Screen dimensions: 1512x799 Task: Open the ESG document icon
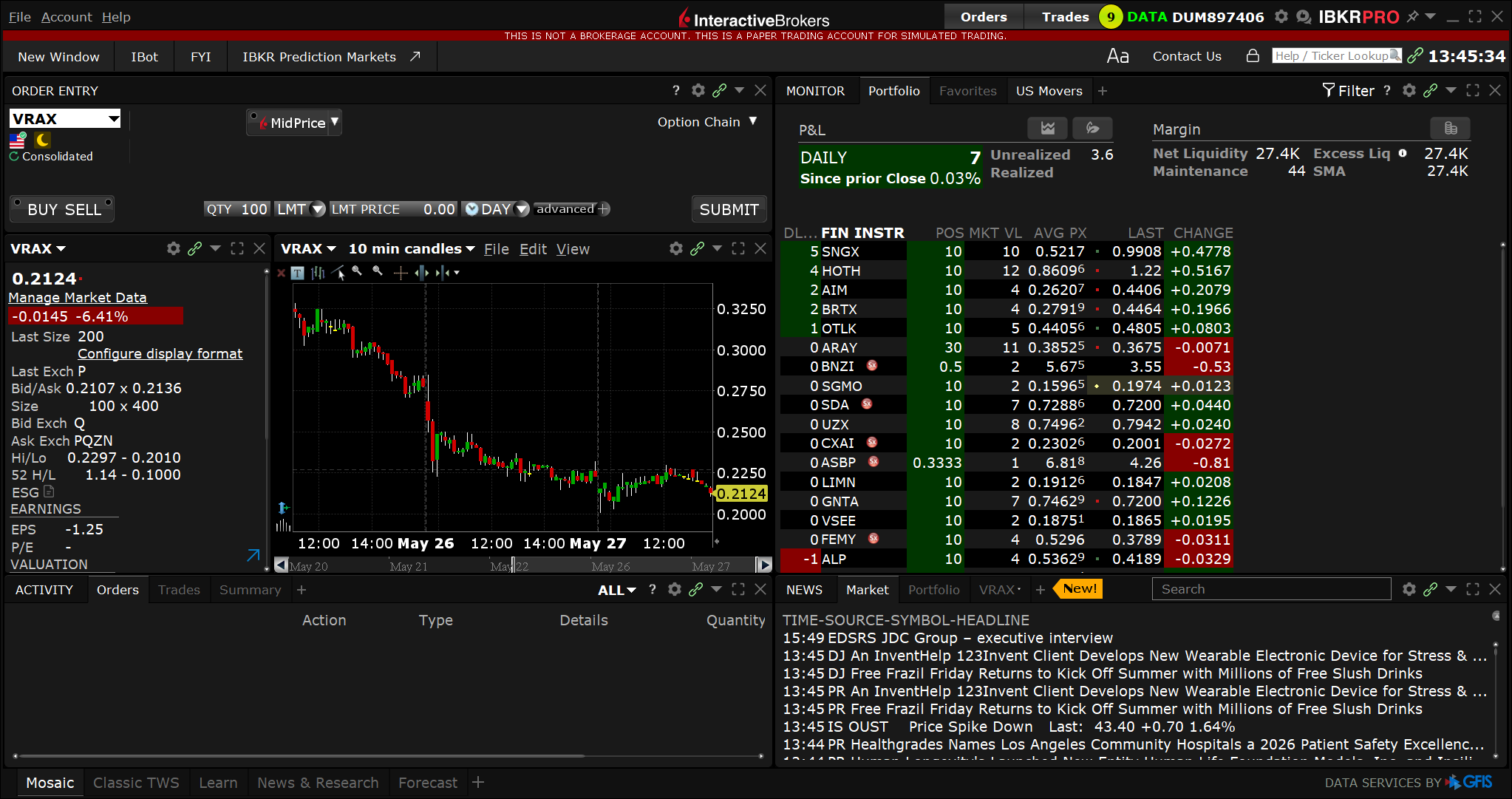pos(49,492)
